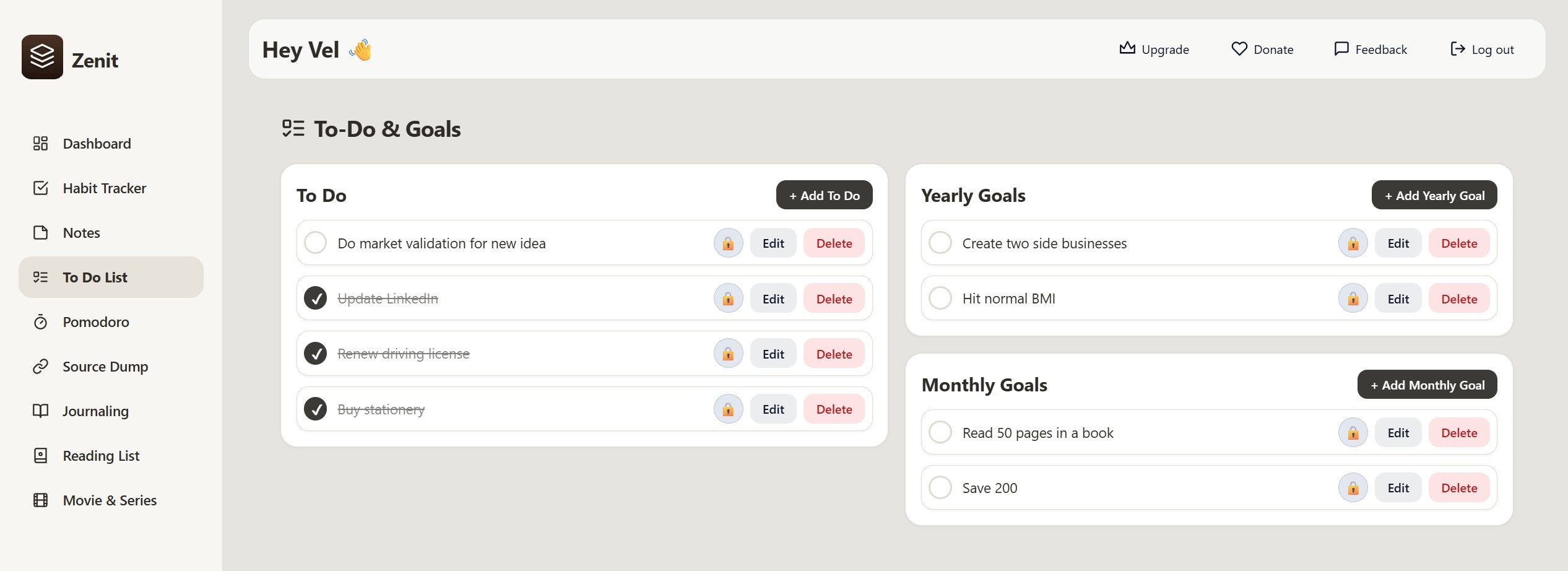Image resolution: width=1568 pixels, height=571 pixels.
Task: Delete the Update LinkedIn task
Action: 834,299
